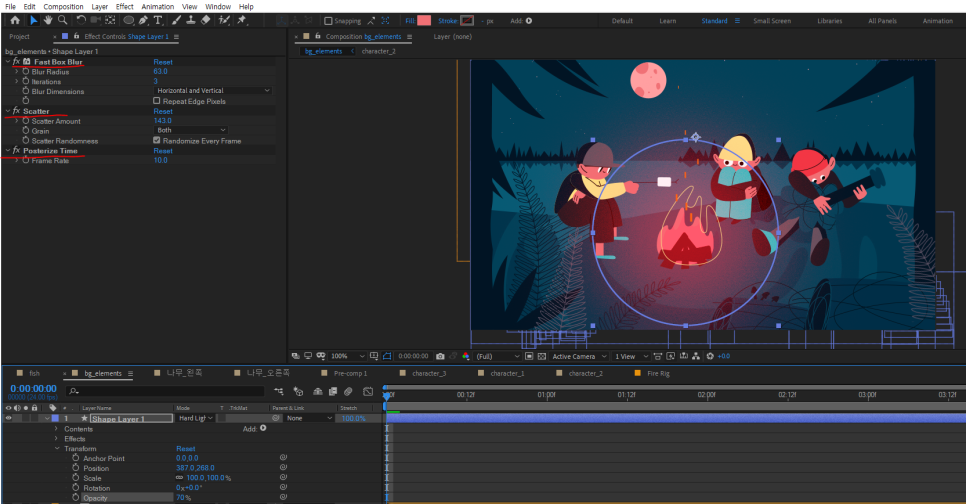This screenshot has width=966, height=504.
Task: Open the 1 View layout dropdown
Action: click(x=631, y=356)
